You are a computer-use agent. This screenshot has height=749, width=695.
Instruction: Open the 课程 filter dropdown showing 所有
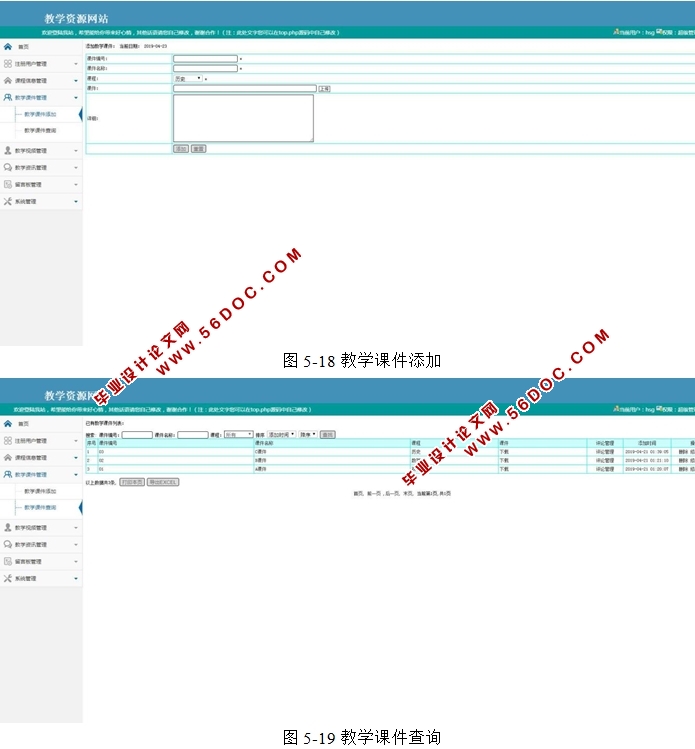[x=238, y=435]
